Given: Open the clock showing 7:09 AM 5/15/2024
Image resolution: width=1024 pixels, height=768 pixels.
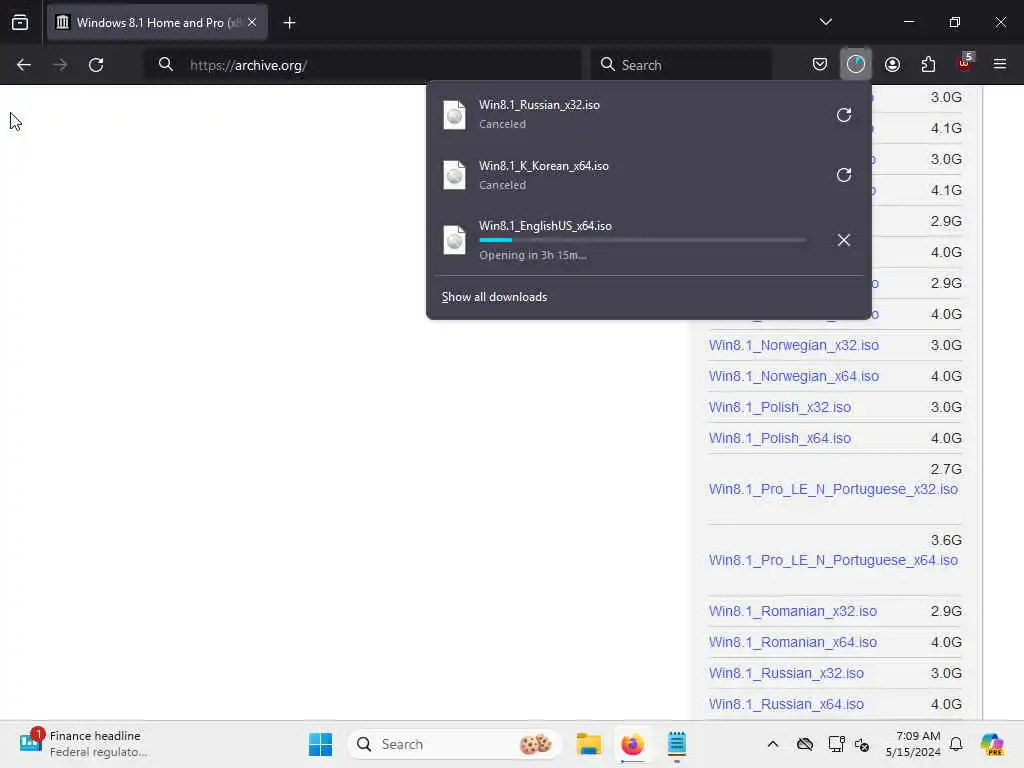Looking at the screenshot, I should [x=913, y=744].
